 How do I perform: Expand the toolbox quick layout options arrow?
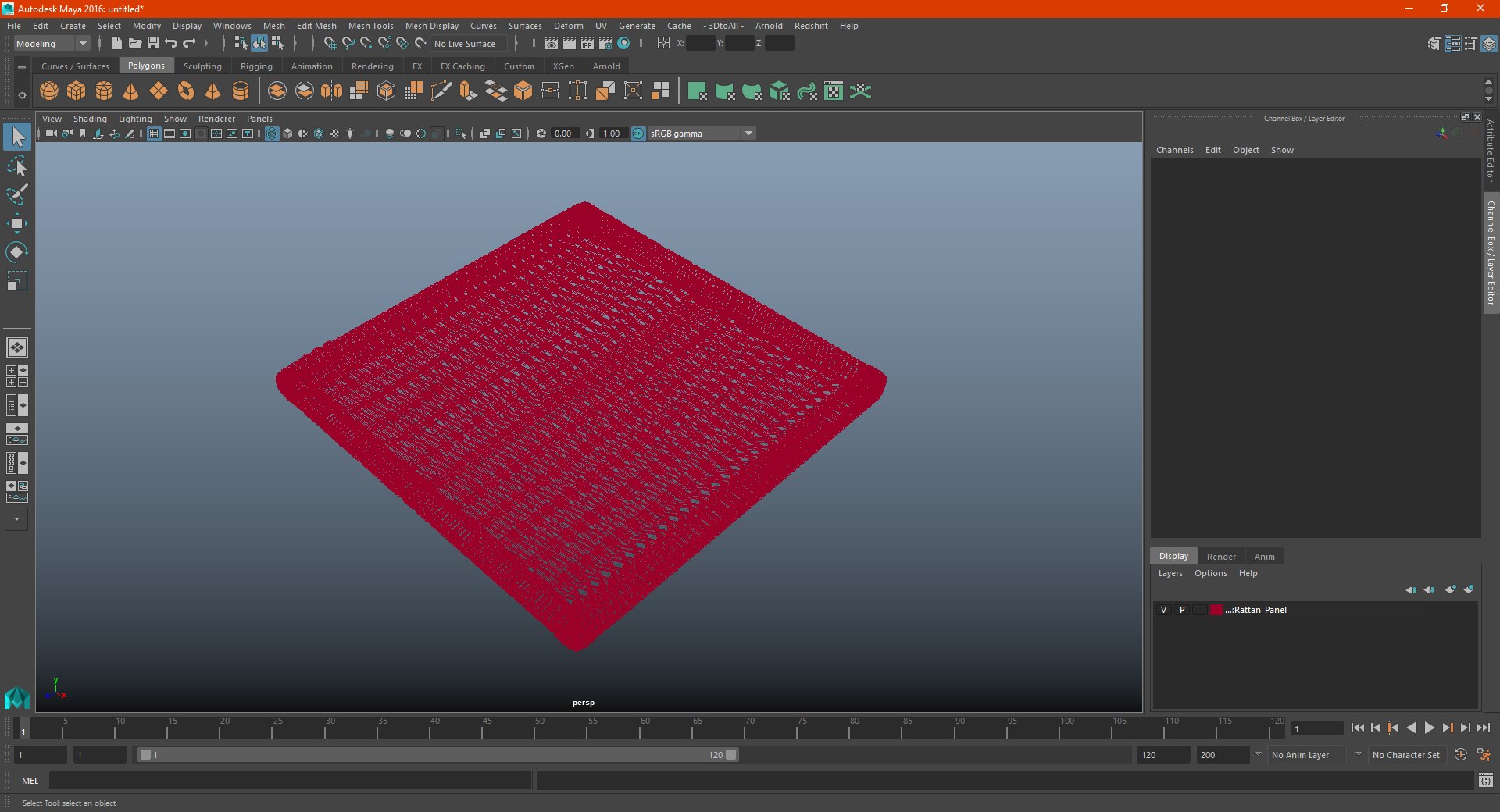tap(16, 519)
